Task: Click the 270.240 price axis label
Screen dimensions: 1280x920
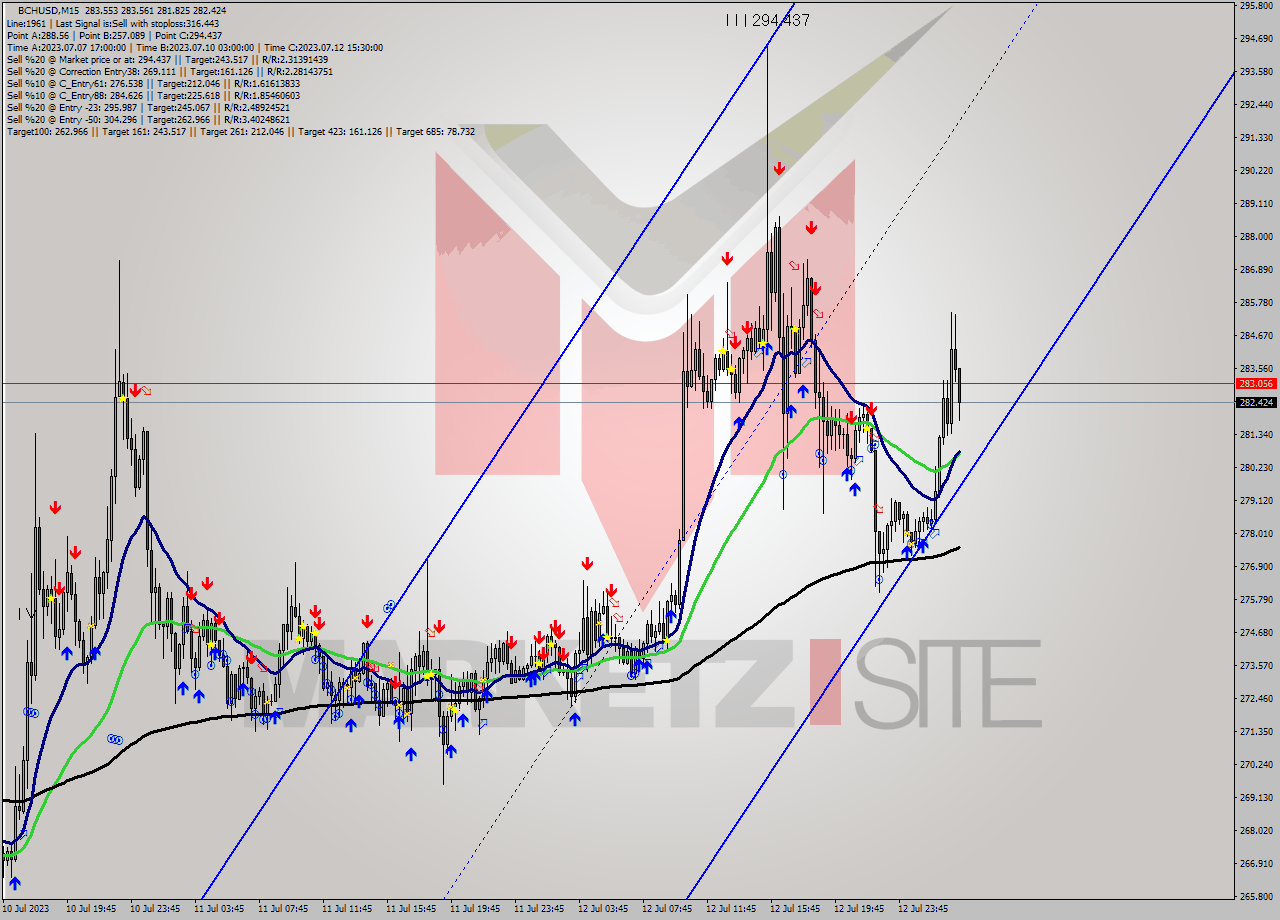Action: tap(1255, 764)
